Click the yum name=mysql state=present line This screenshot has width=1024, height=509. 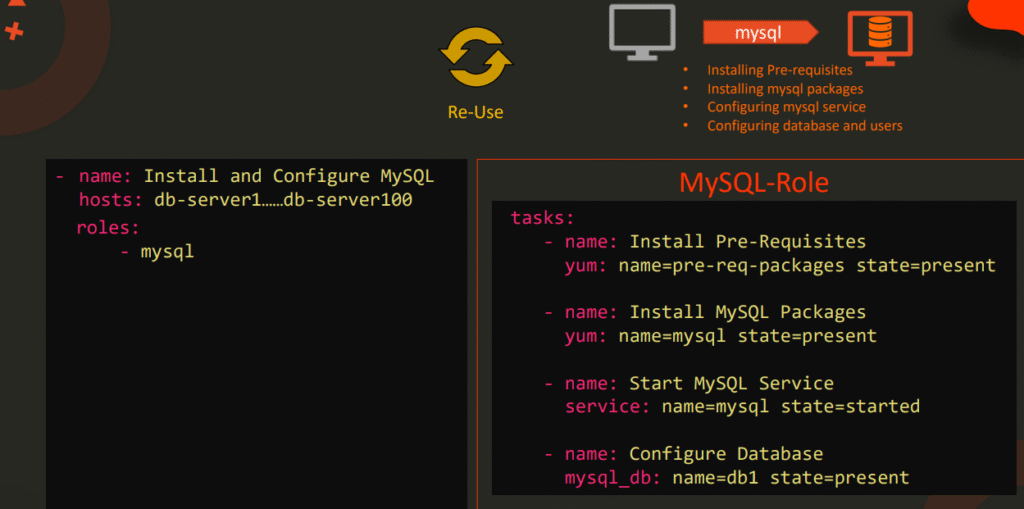click(720, 336)
